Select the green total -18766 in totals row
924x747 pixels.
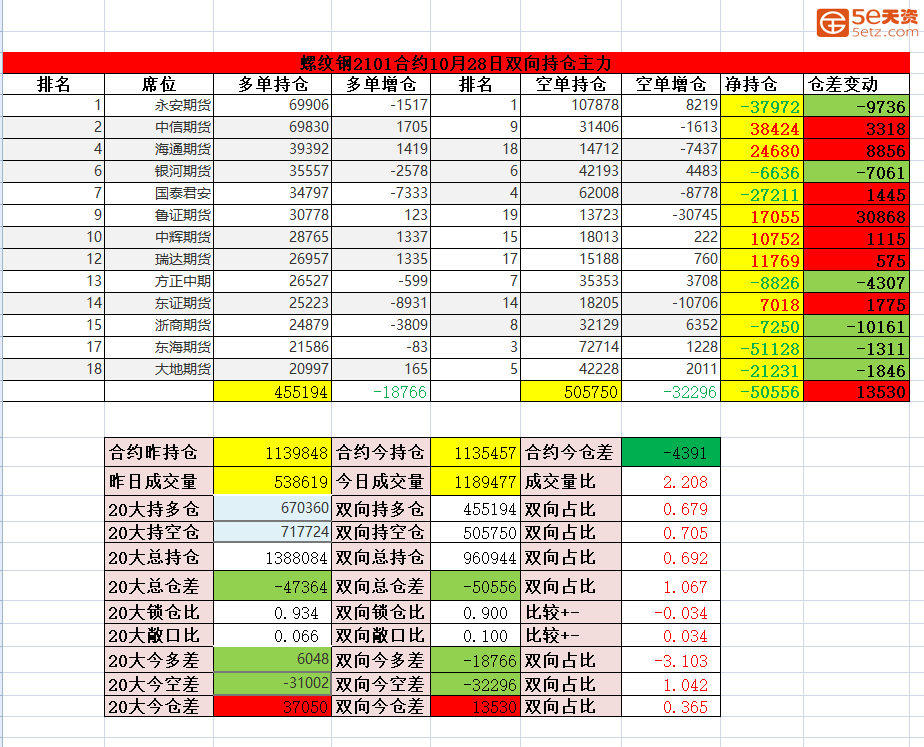(381, 391)
